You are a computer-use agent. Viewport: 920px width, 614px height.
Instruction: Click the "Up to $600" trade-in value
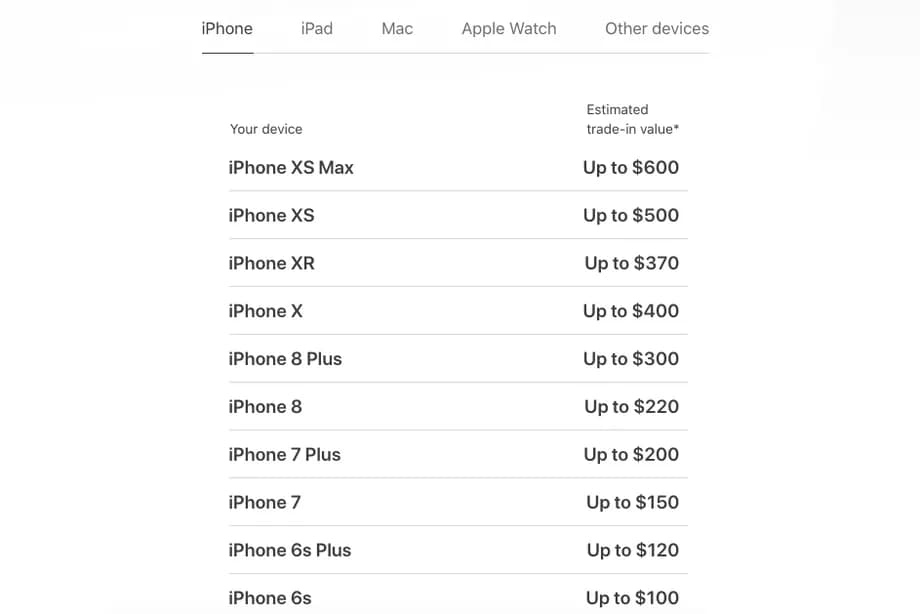631,168
